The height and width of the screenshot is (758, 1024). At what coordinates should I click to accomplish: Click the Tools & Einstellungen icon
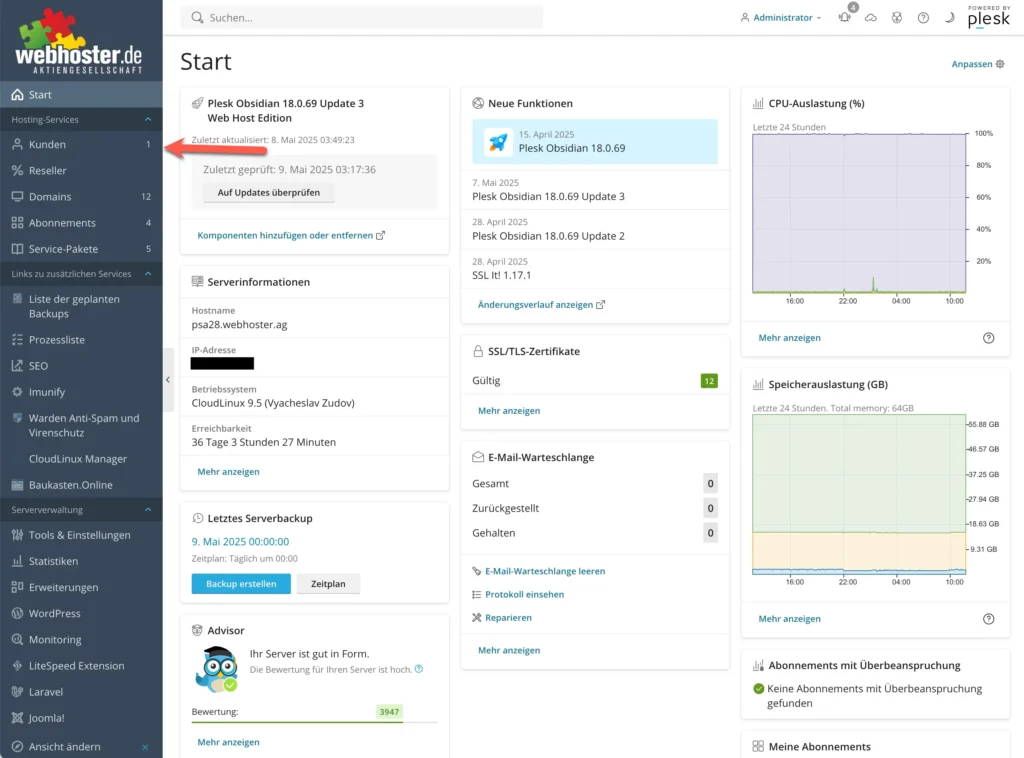pyautogui.click(x=17, y=535)
